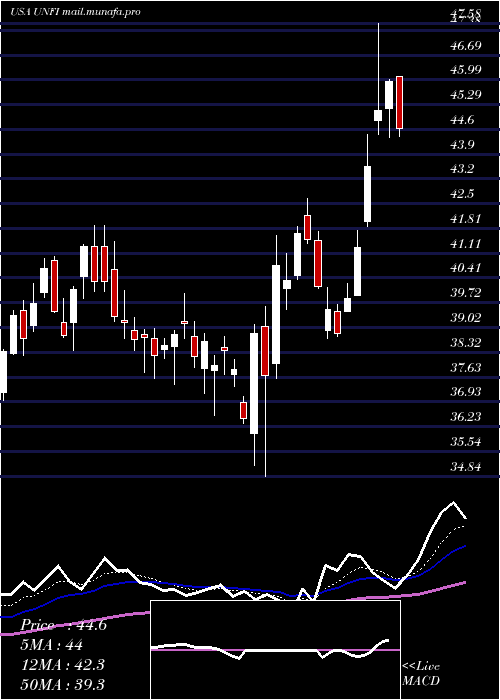The image size is (500, 700).
Task: Click the 36.23 price axis label
Action: (466, 417)
